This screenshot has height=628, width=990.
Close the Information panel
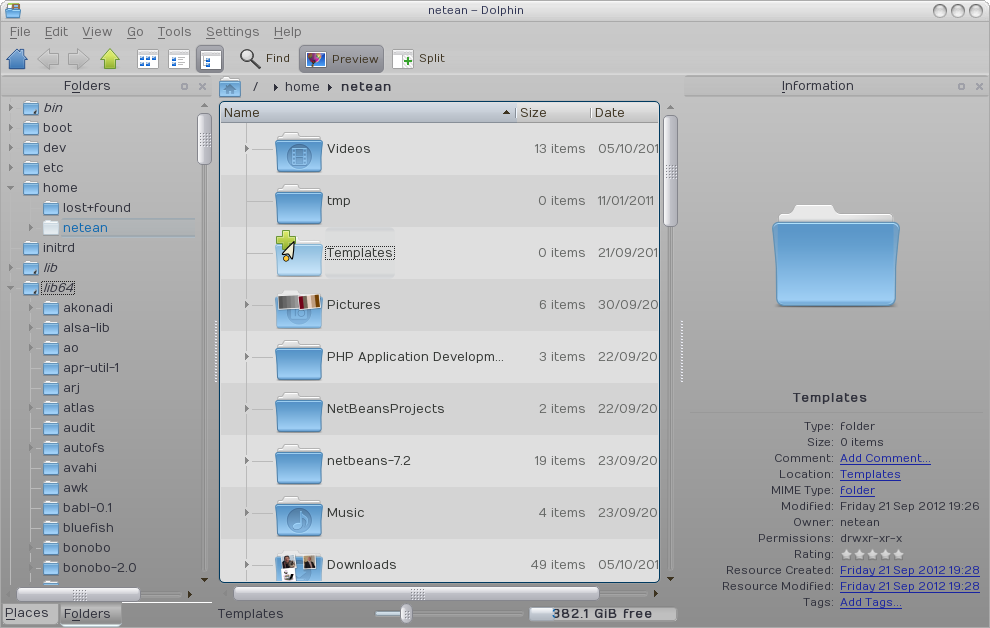click(979, 86)
